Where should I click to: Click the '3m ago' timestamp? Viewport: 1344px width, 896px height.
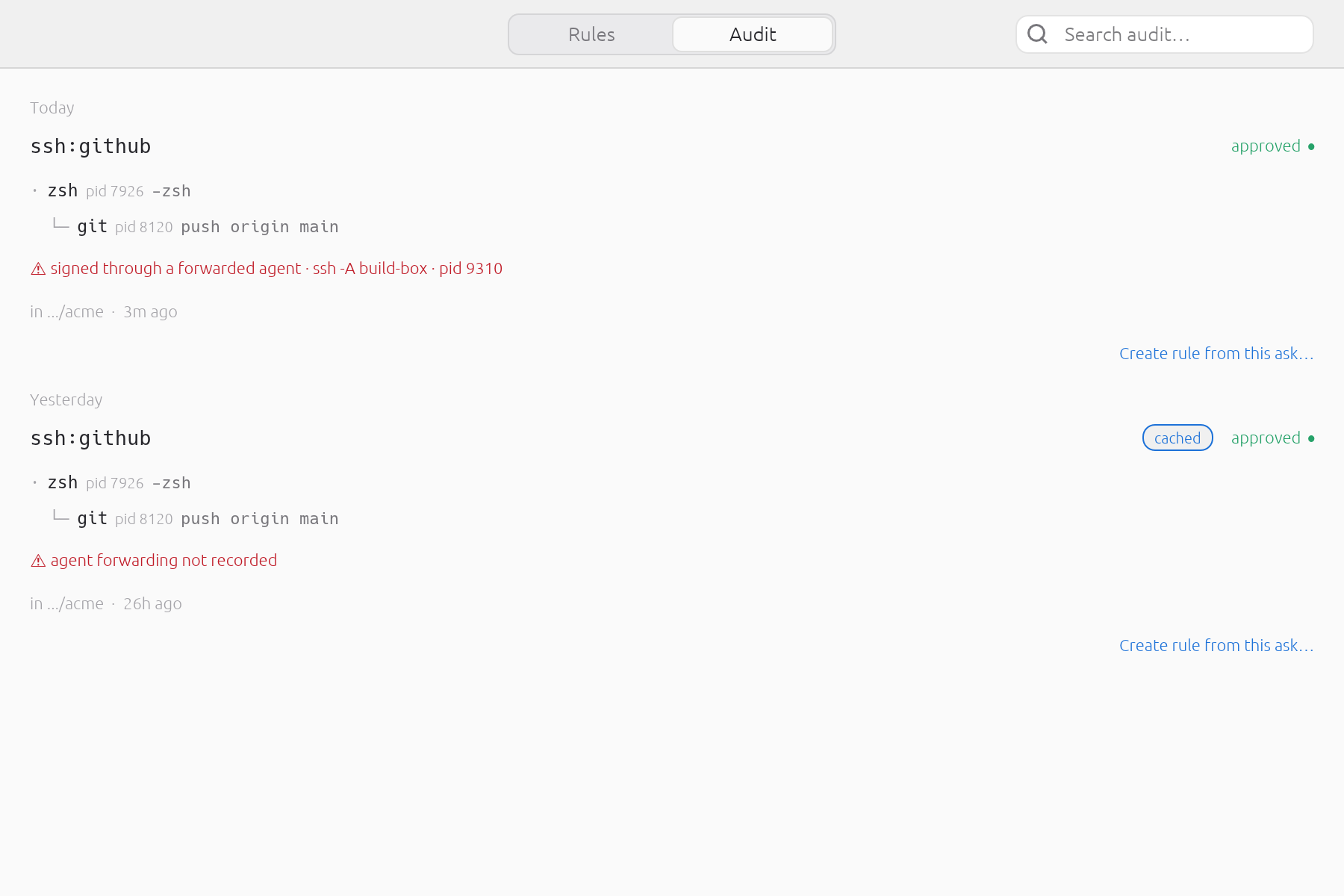[150, 311]
